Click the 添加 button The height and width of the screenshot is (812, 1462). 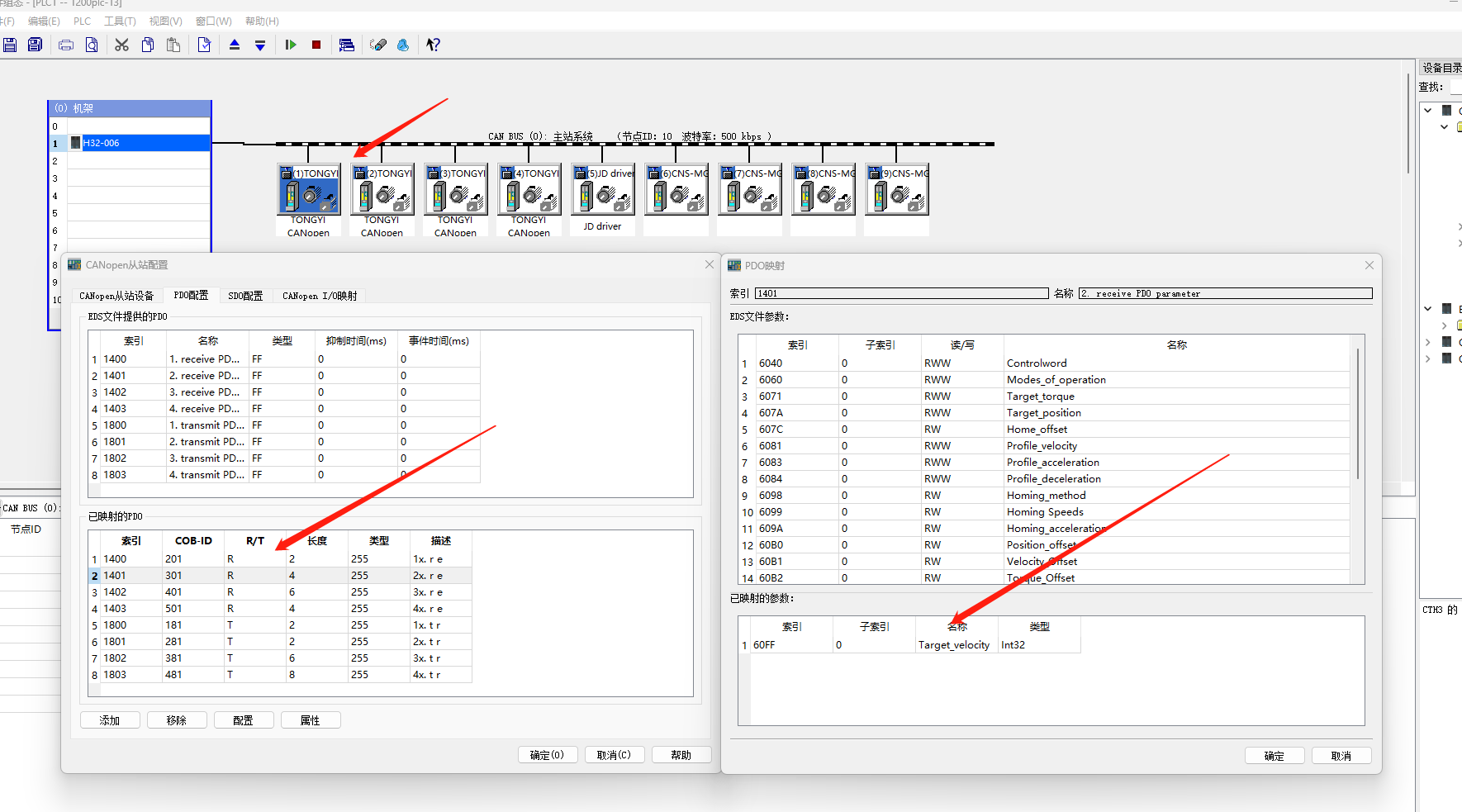(x=110, y=720)
